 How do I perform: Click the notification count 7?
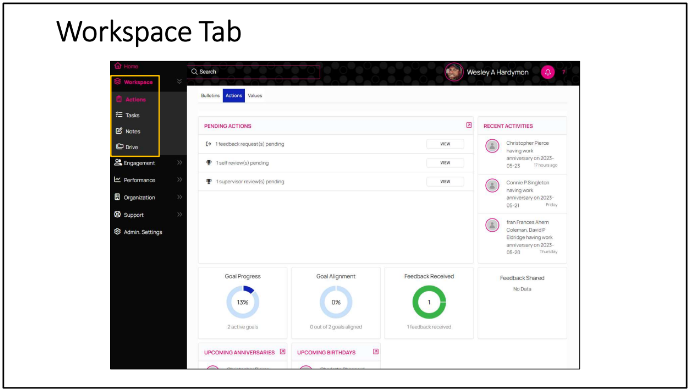coord(564,72)
